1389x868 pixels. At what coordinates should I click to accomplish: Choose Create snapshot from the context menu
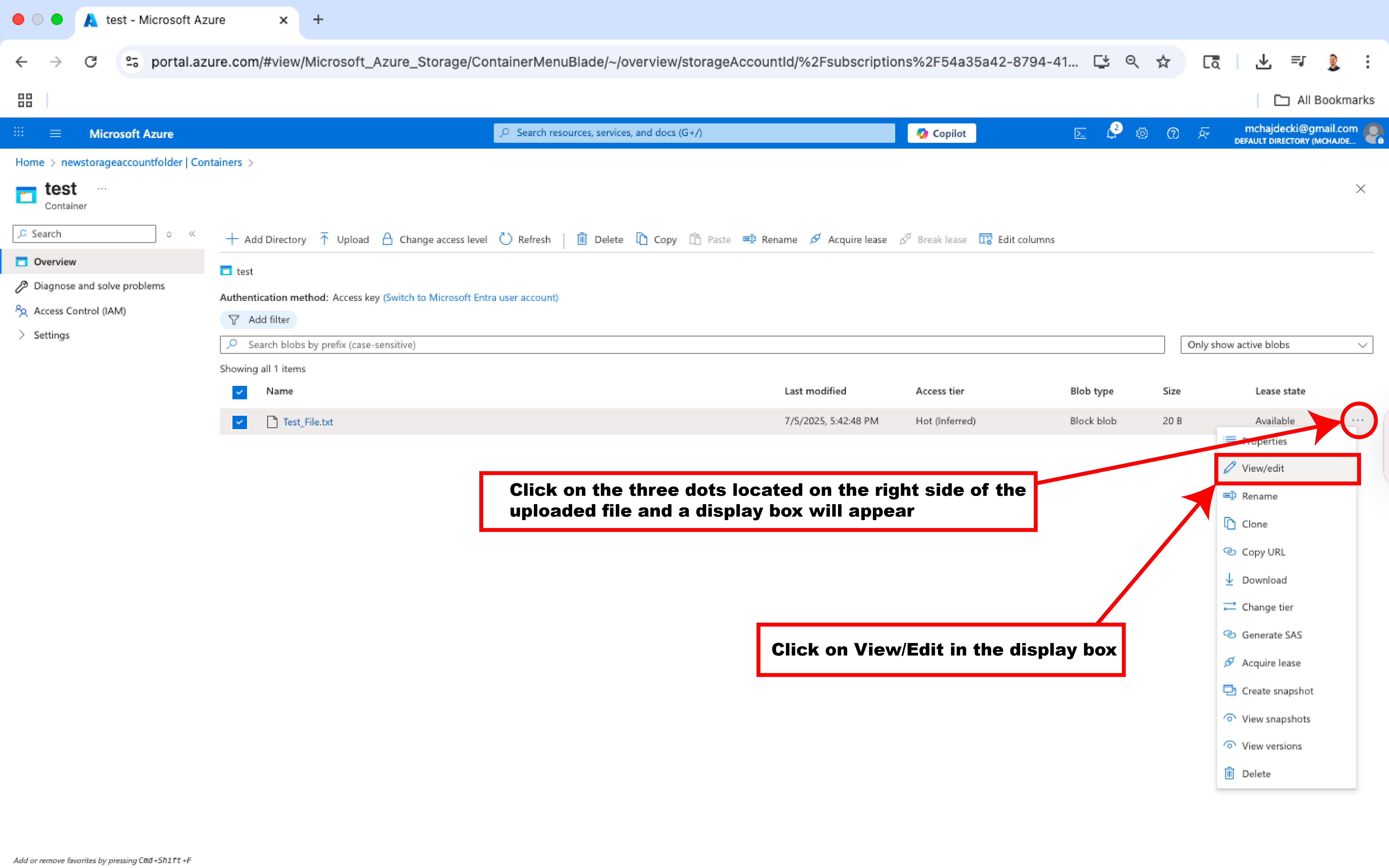coord(1287,691)
